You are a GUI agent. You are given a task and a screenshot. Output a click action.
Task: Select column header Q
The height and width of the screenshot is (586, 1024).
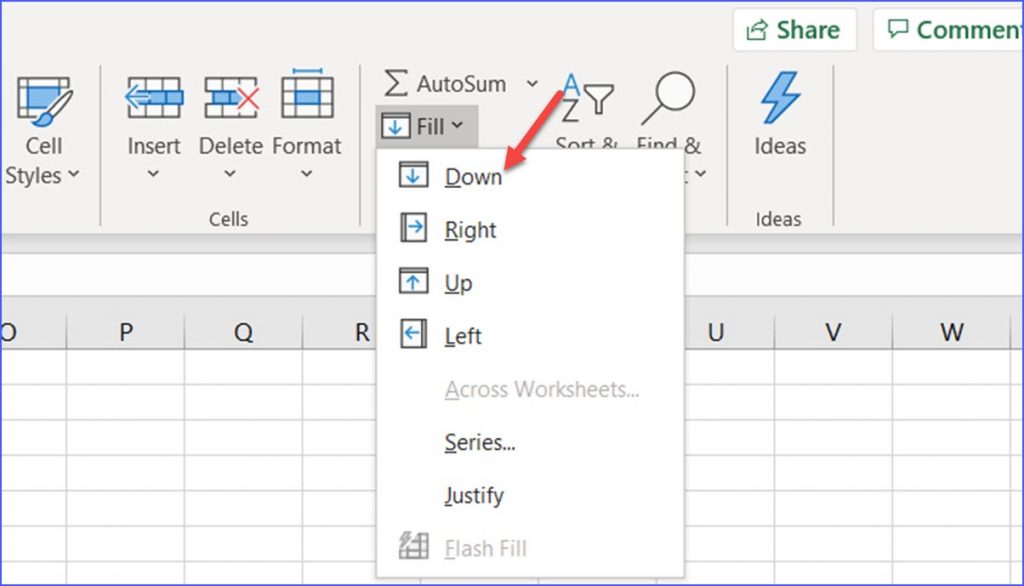pyautogui.click(x=243, y=331)
